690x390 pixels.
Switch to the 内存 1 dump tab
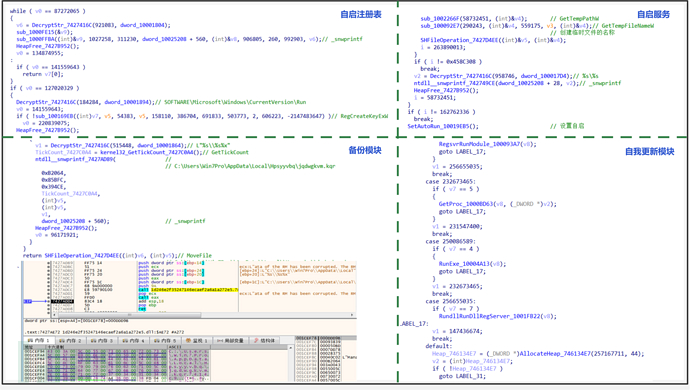[40, 341]
